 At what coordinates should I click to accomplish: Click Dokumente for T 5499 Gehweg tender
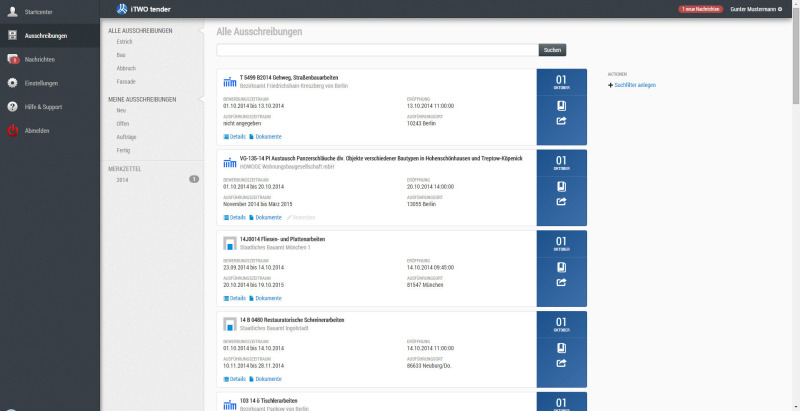tap(265, 137)
